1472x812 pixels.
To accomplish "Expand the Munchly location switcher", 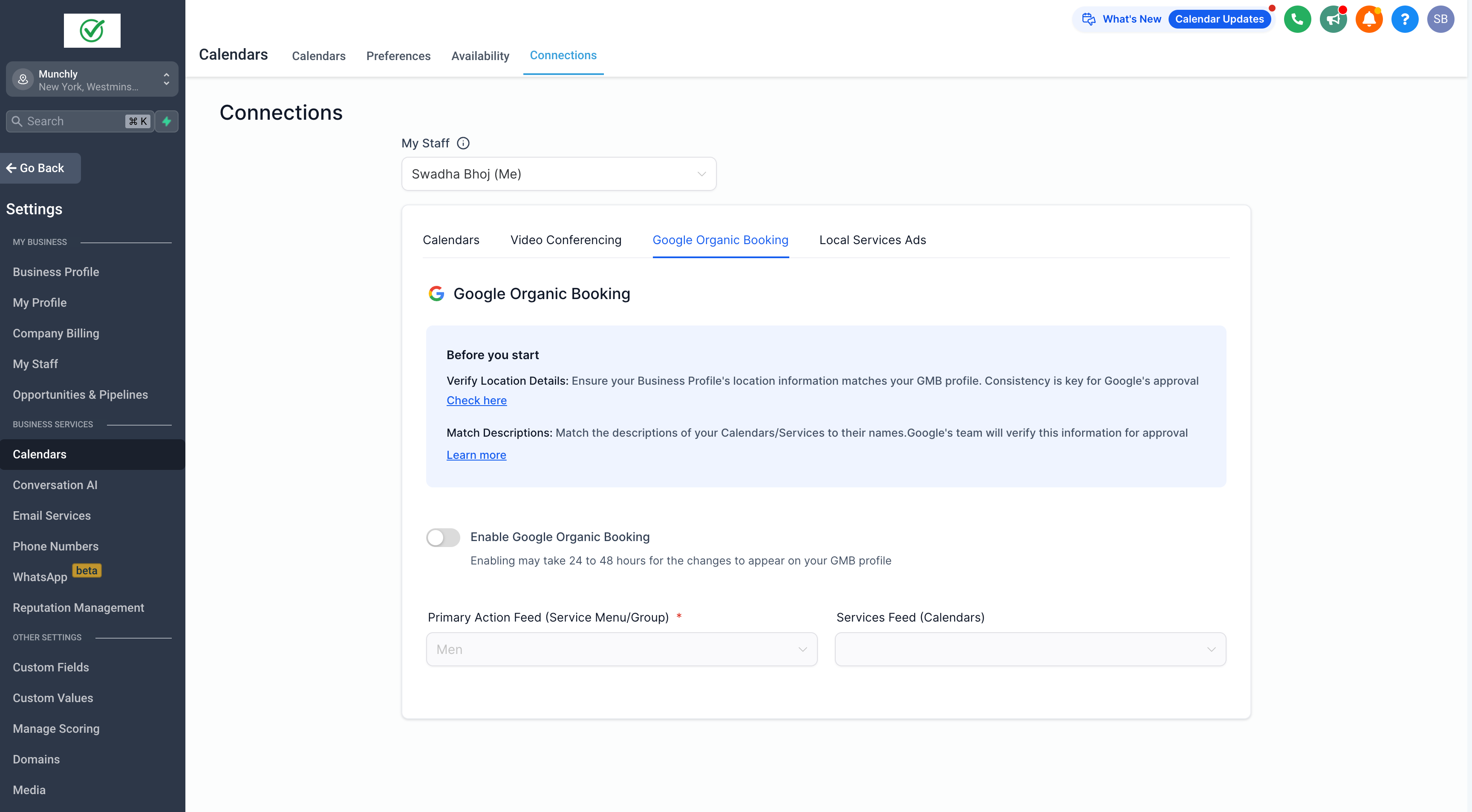I will click(92, 79).
